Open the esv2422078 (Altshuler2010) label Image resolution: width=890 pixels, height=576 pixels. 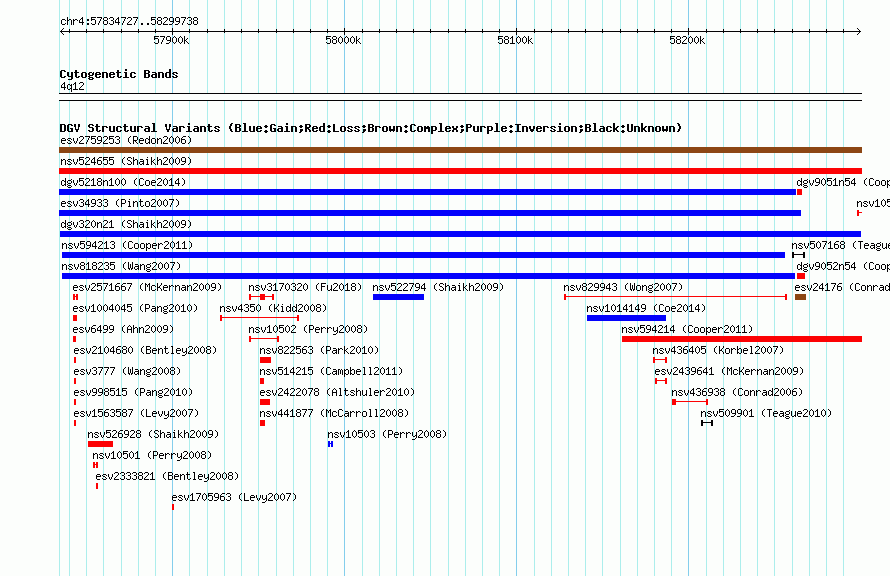point(337,392)
